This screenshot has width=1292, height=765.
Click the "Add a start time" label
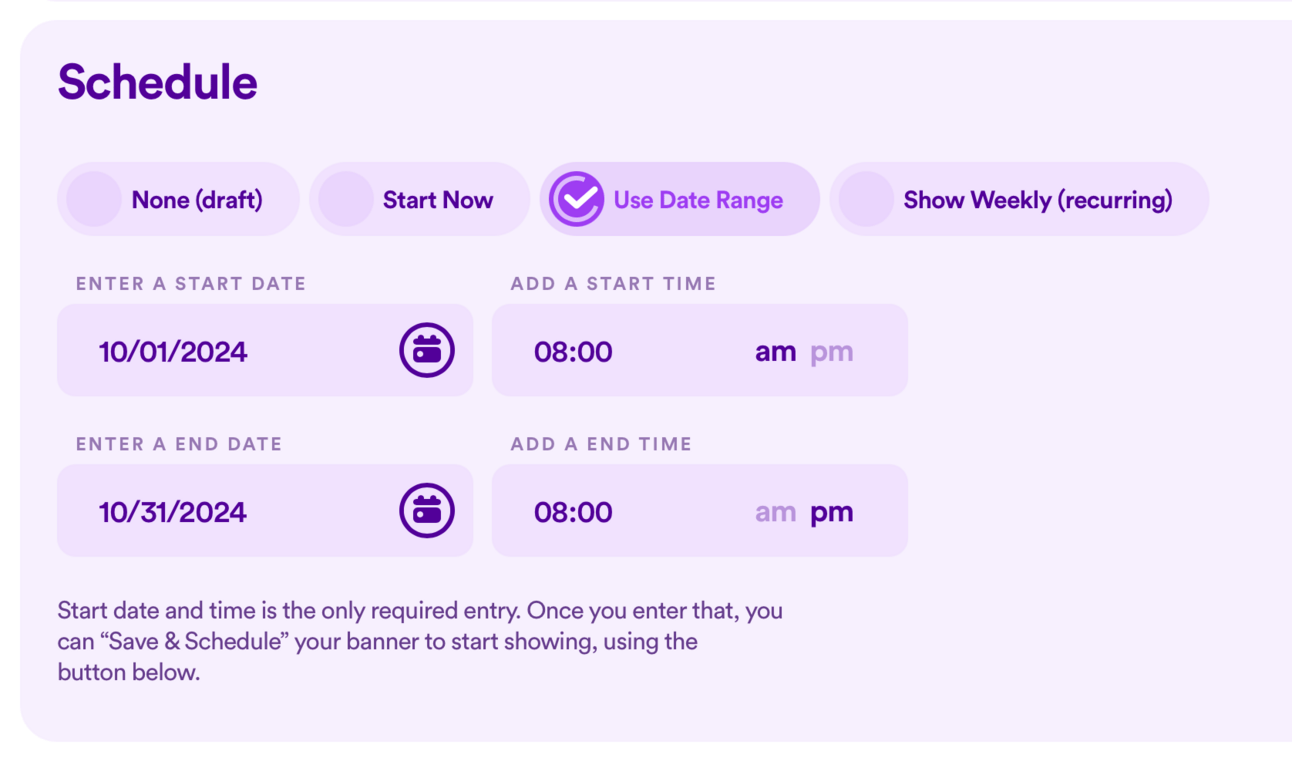pos(613,284)
